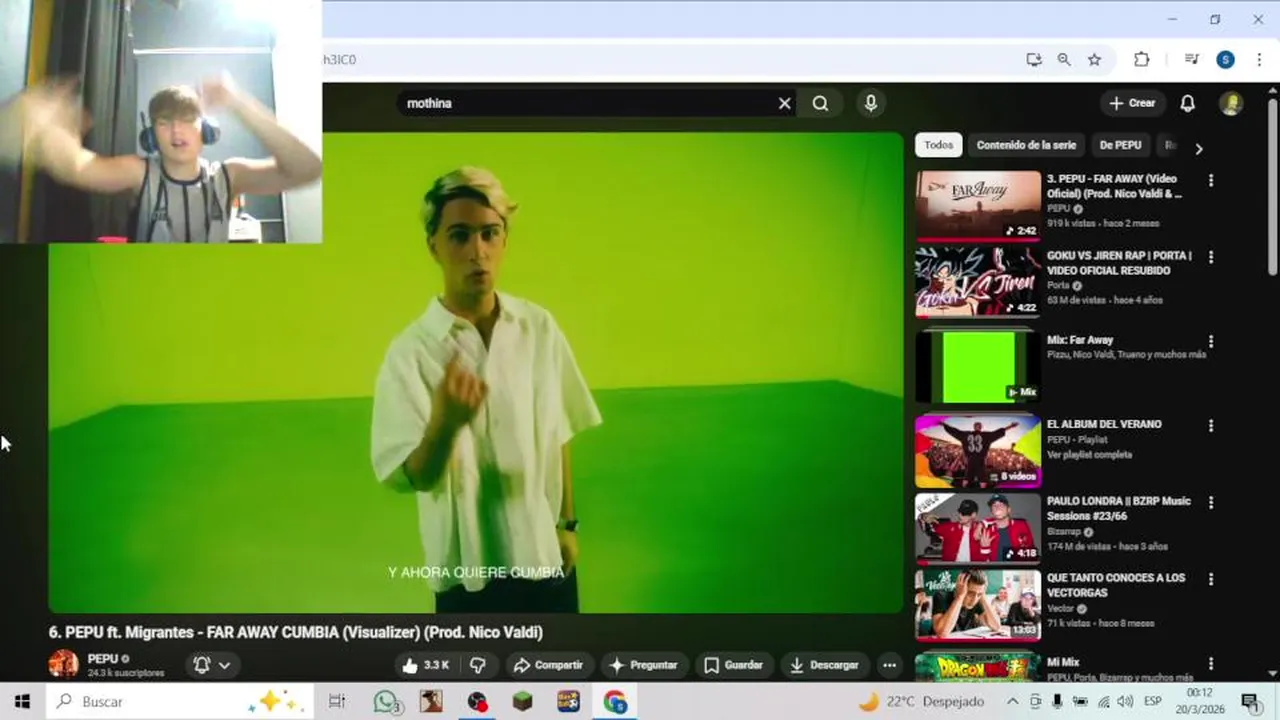Open Minecraft block icon in taskbar
Image resolution: width=1280 pixels, height=720 pixels.
(522, 702)
